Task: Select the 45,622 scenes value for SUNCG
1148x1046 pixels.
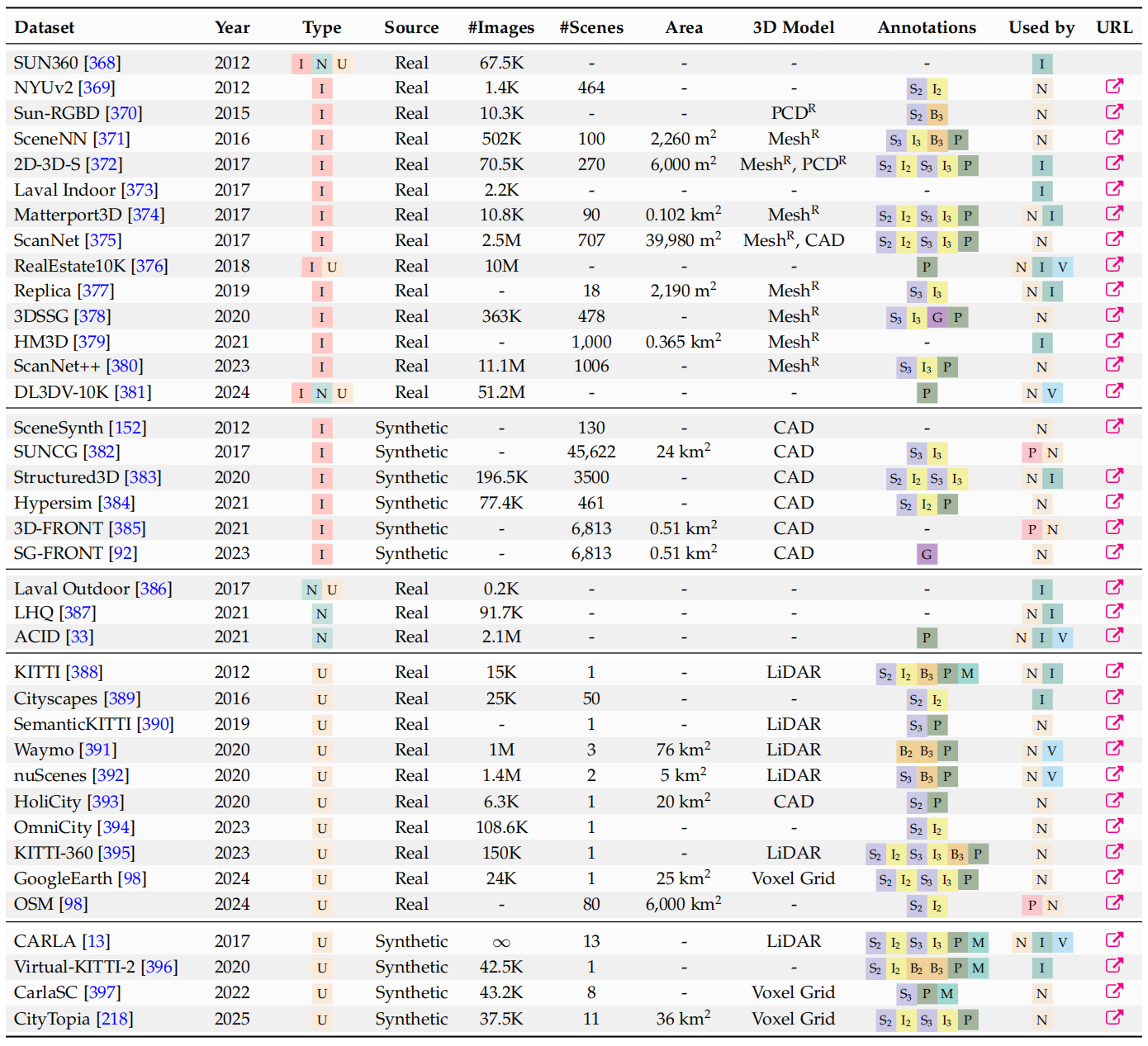Action: coord(591,452)
